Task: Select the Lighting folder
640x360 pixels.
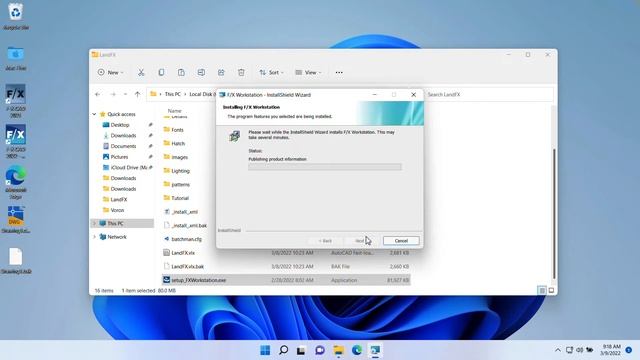Action: pyautogui.click(x=180, y=171)
